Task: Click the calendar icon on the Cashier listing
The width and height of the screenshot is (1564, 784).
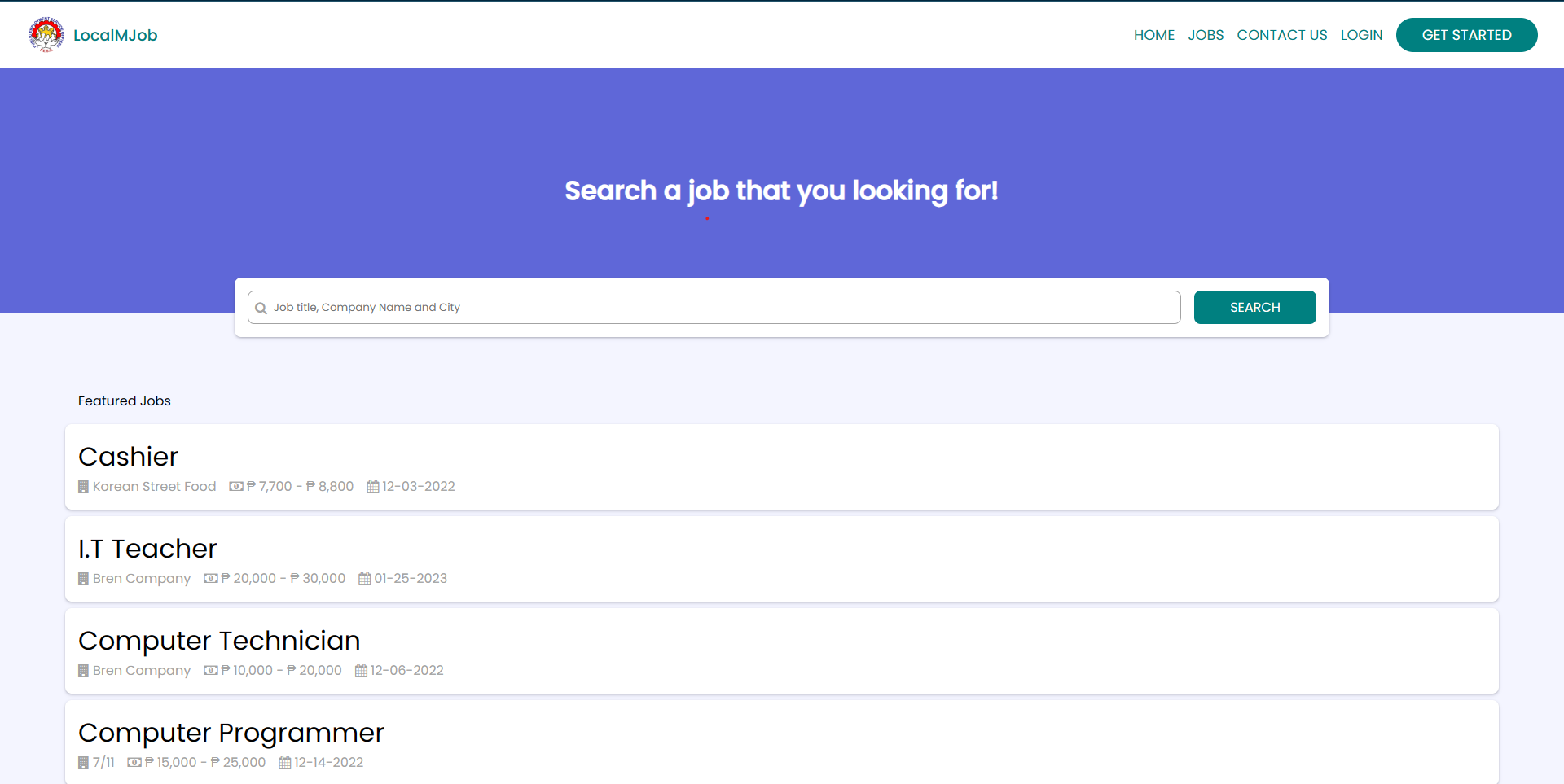Action: (x=373, y=486)
